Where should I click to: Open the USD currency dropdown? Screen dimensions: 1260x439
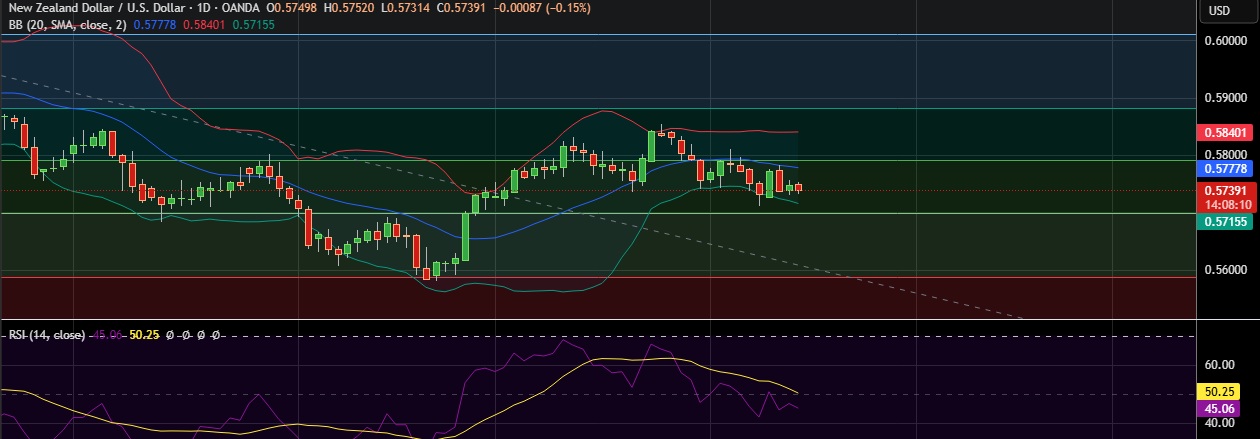1219,11
